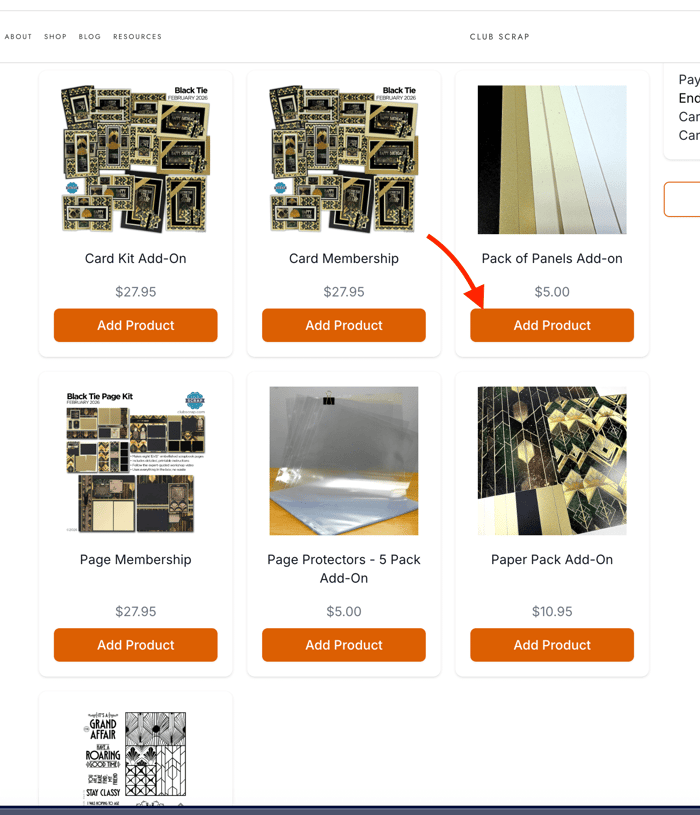
Task: Click the CLUB SCRAP site logo
Action: tap(499, 37)
